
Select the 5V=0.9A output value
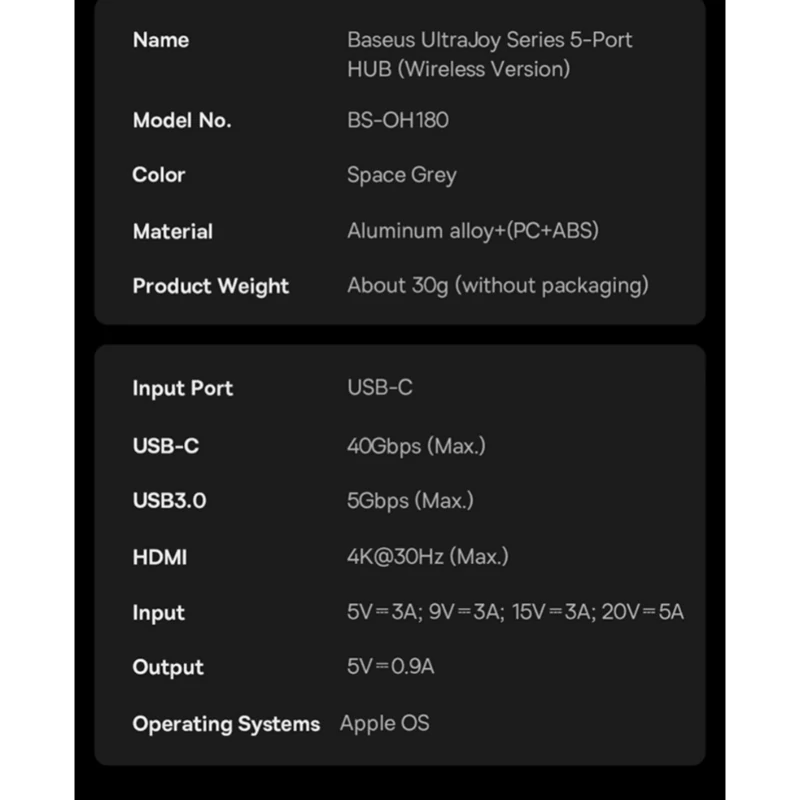pos(390,667)
